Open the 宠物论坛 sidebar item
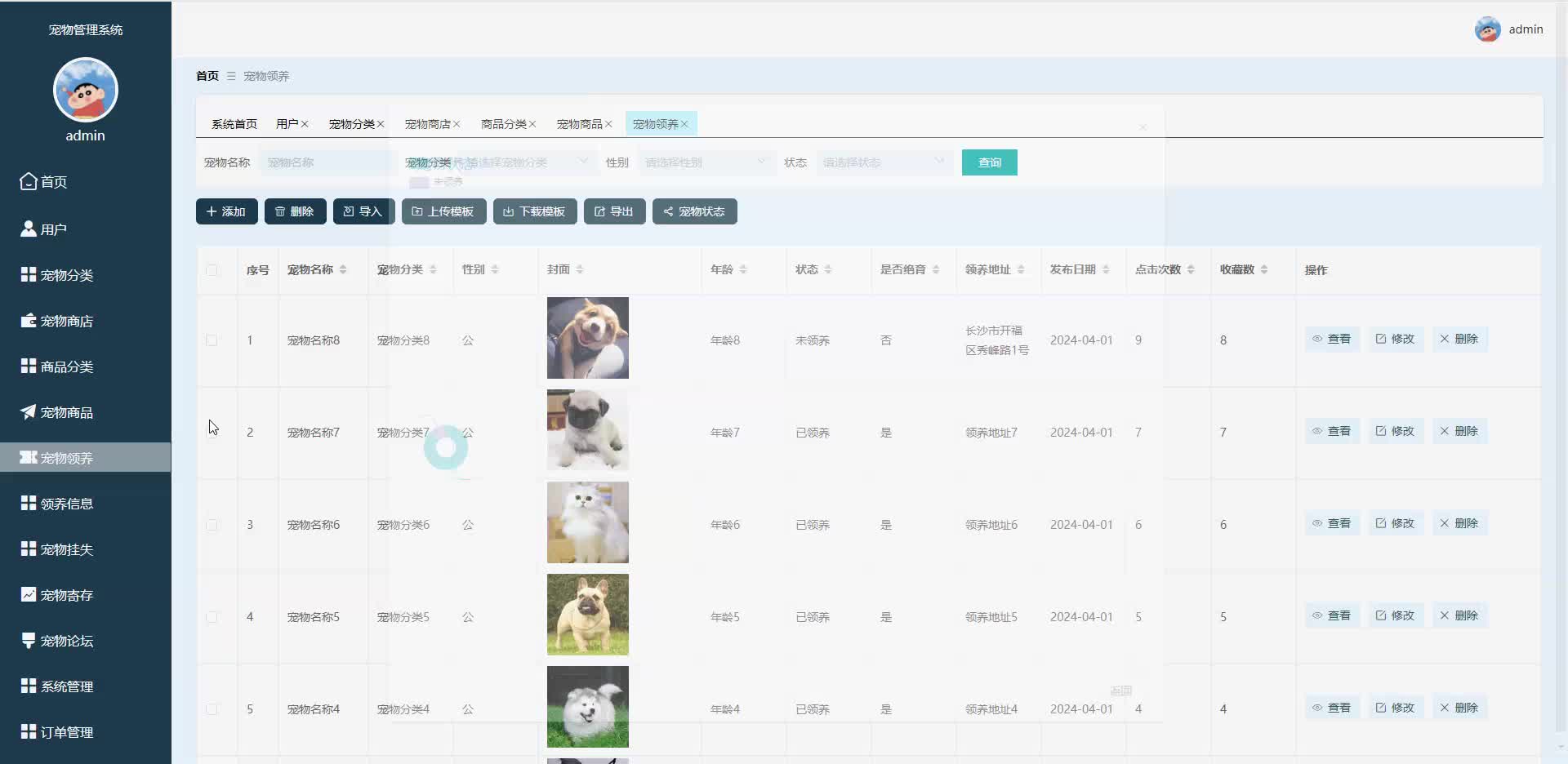Screen dimensions: 1568x764 click(68, 641)
